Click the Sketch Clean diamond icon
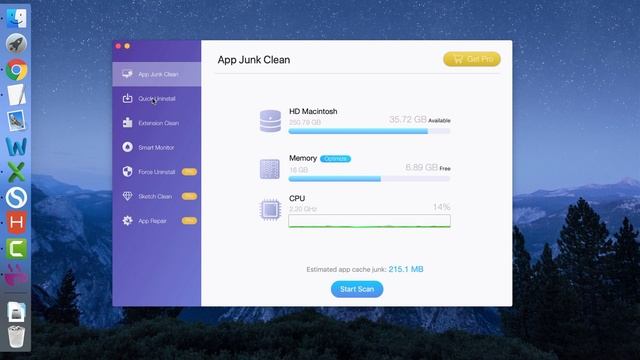The width and height of the screenshot is (640, 360). click(x=127, y=196)
